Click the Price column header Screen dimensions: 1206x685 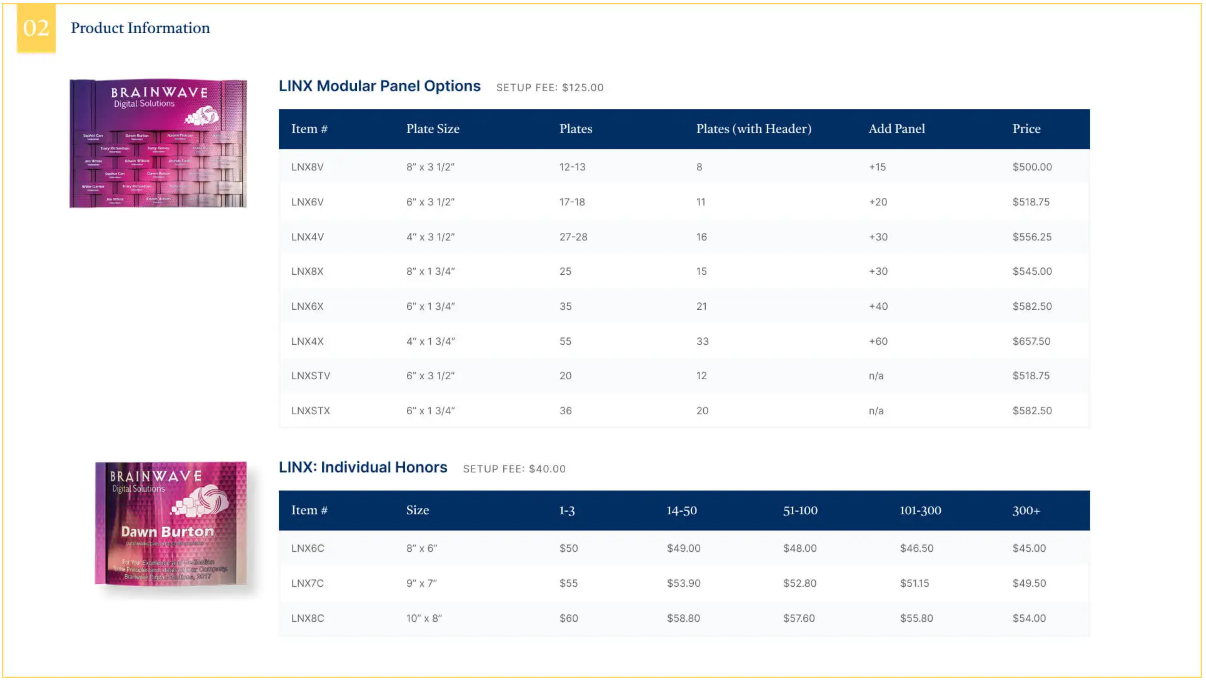click(1026, 129)
